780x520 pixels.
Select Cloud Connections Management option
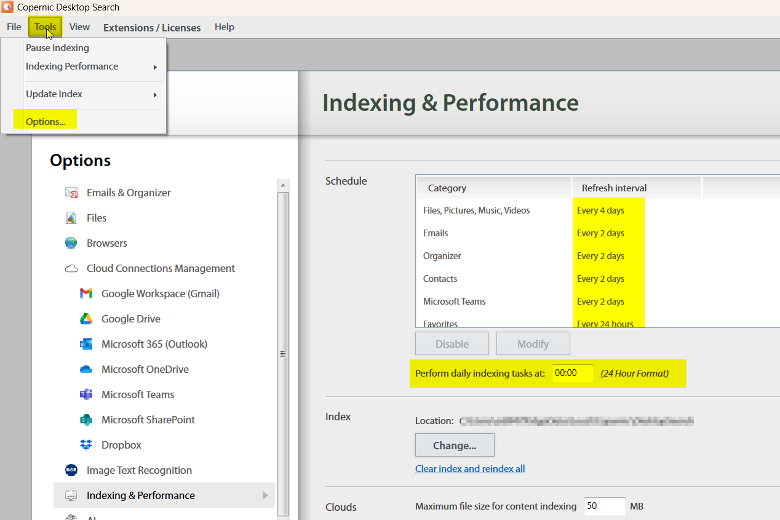pos(161,268)
